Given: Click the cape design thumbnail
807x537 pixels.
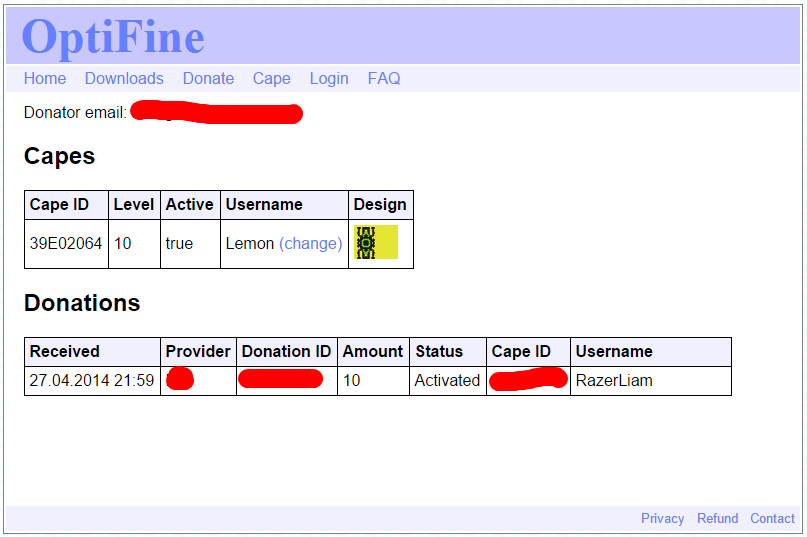Looking at the screenshot, I should (x=376, y=242).
